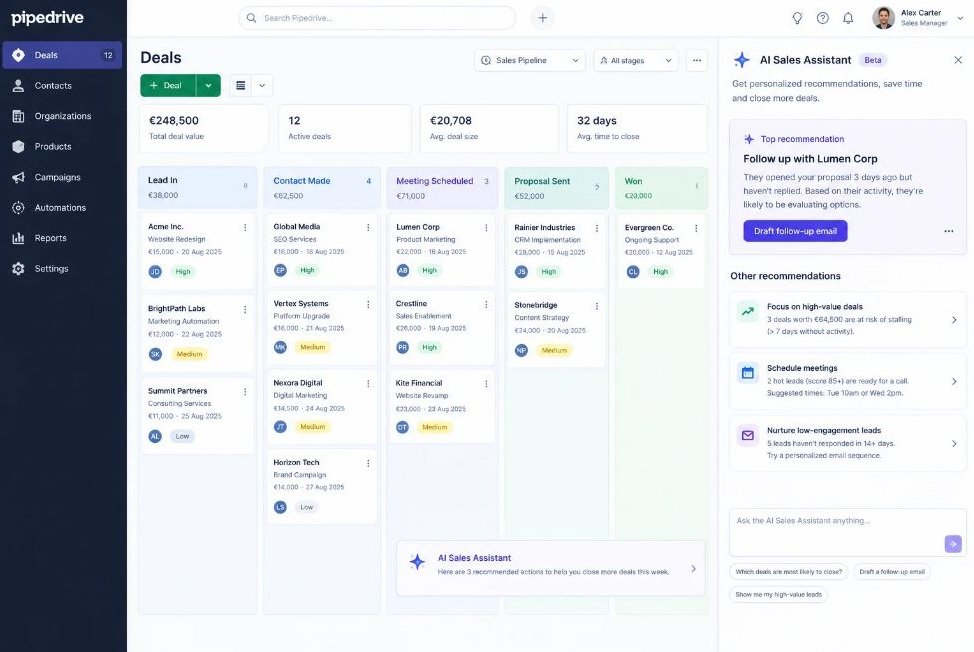Screen dimensions: 974x652
Task: Click the Meeting Scheduled column header
Action: 442,188
